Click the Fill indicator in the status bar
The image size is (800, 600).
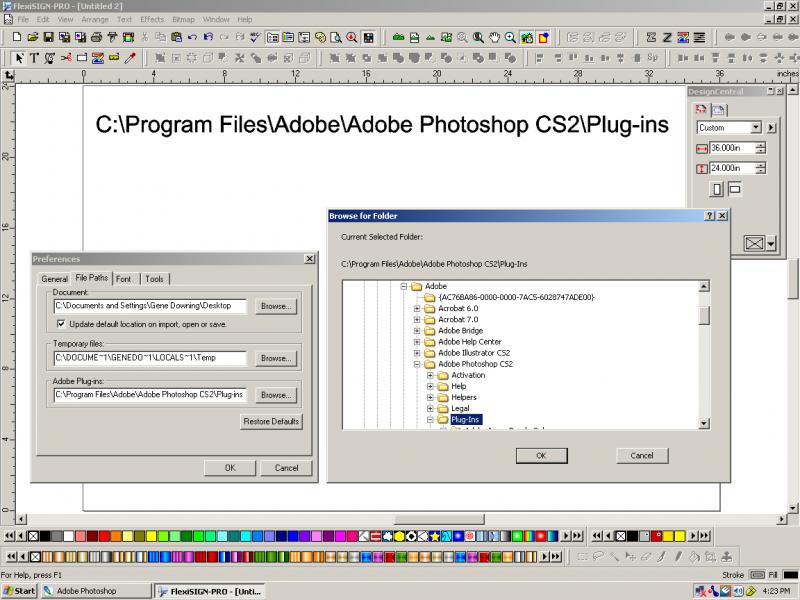pyautogui.click(x=791, y=575)
